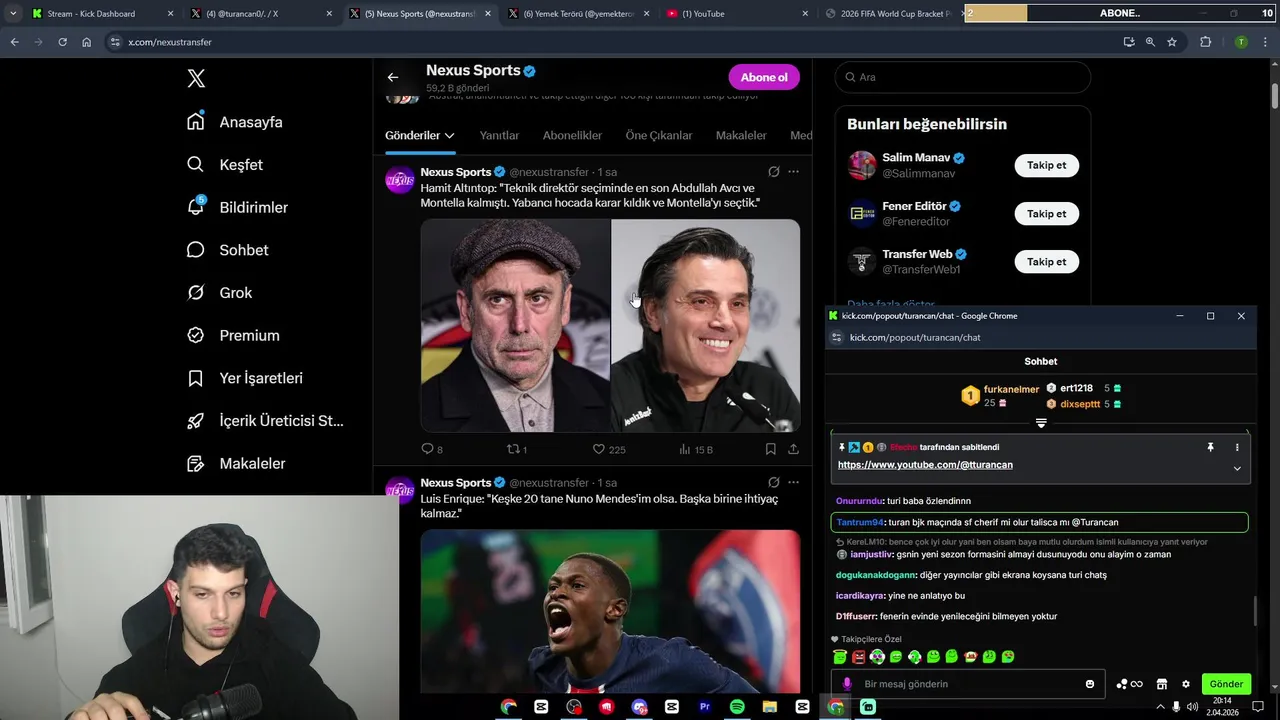
Task: Show hidden system tray icons
Action: (x=1160, y=707)
